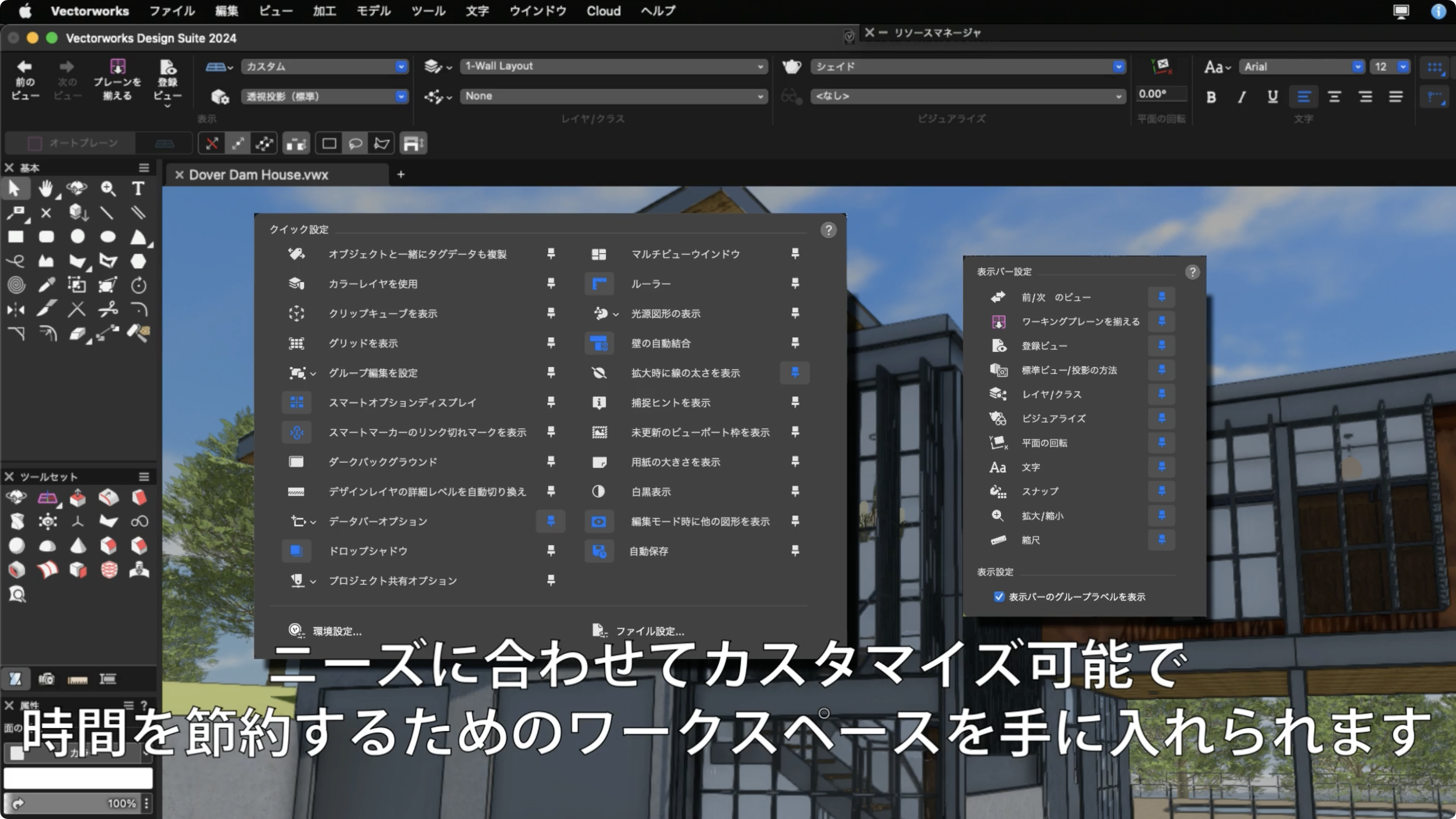Screen dimensions: 1456x819
Task: Open 環境設定... preferences
Action: coord(325,631)
